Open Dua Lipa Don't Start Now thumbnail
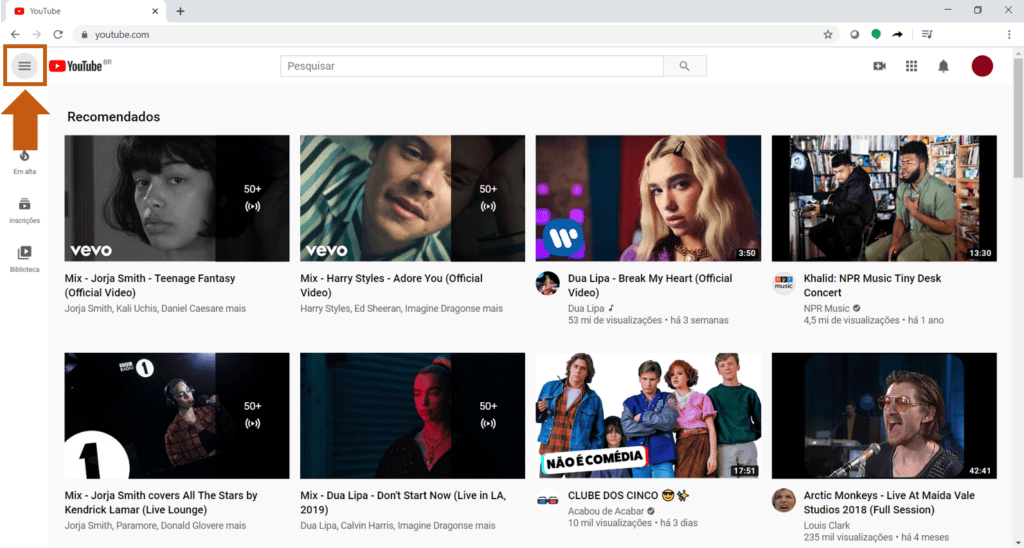Screen dimensions: 1024x548 click(x=413, y=416)
